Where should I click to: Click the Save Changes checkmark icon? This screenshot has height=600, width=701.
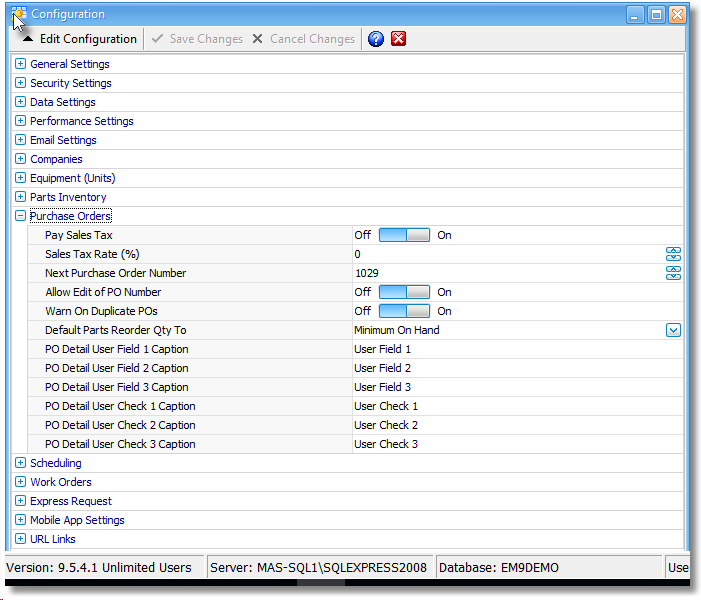pyautogui.click(x=157, y=39)
